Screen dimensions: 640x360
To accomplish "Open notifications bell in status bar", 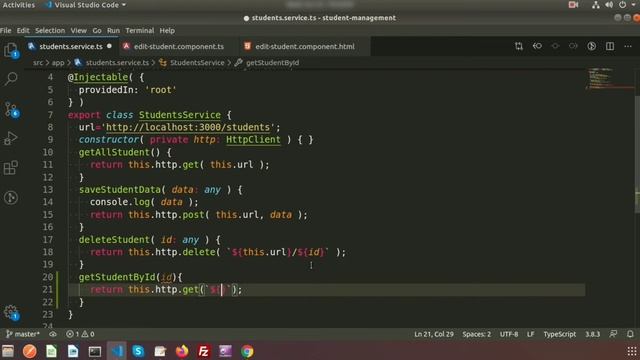I will [630, 334].
